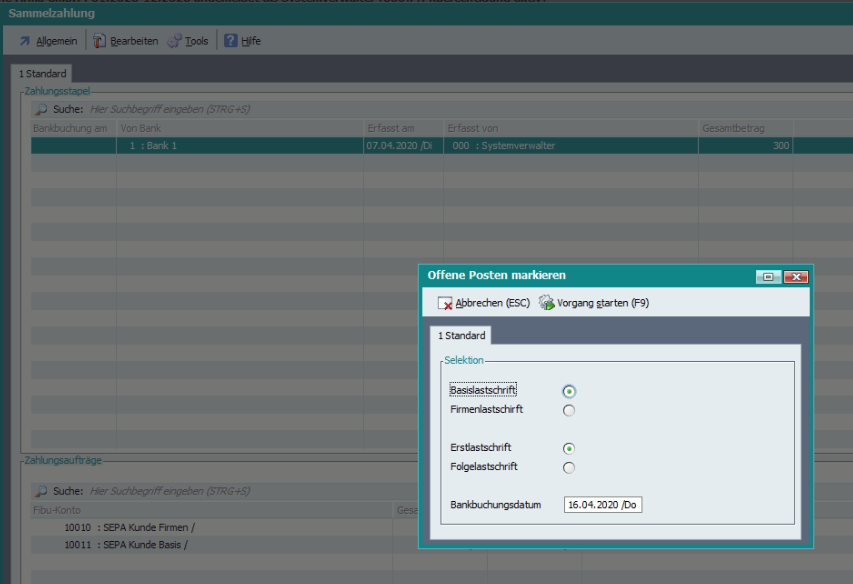Click the Bankbuchung am column header
The image size is (853, 584).
[x=73, y=128]
